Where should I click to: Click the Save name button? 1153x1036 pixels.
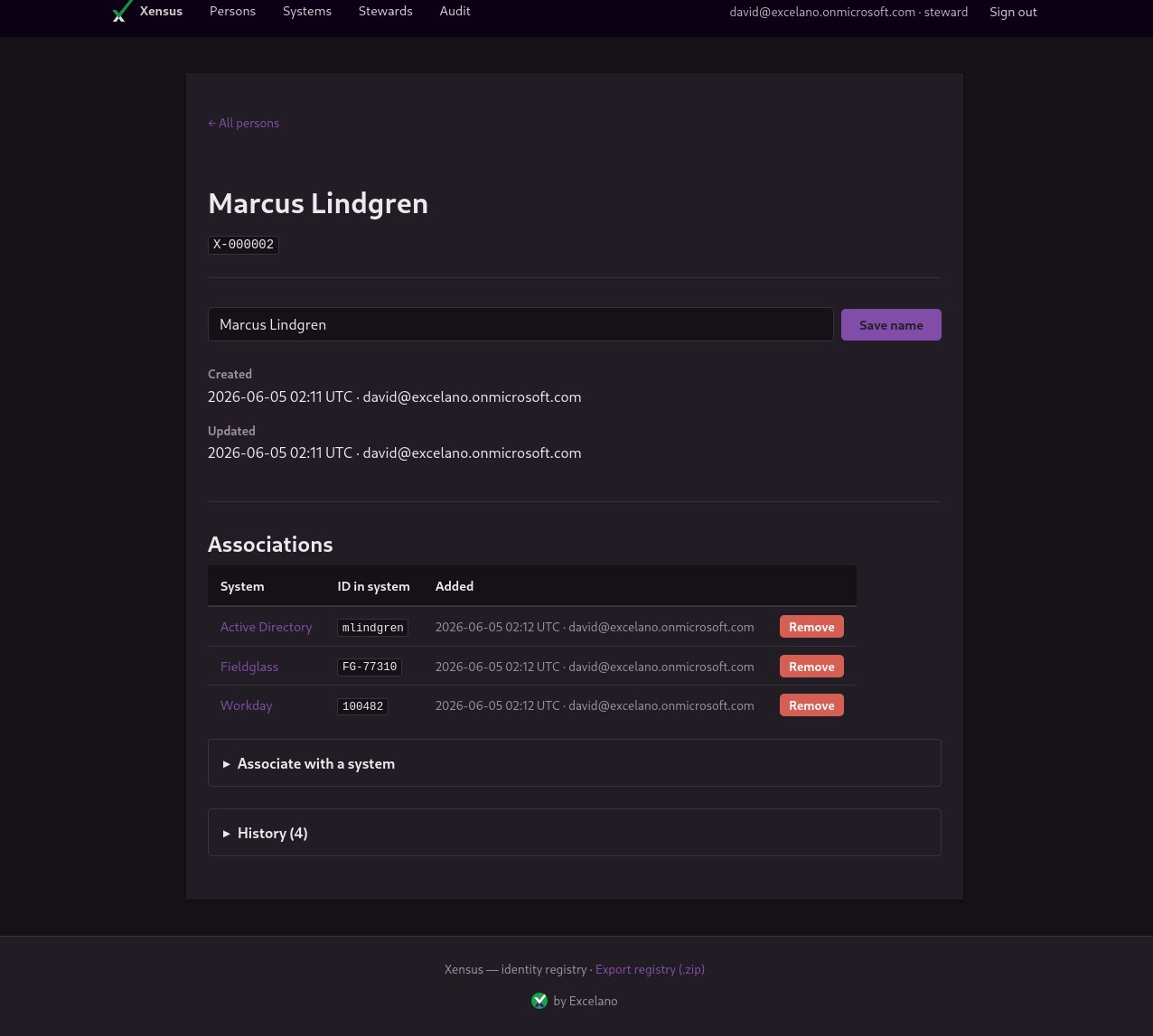[891, 325]
